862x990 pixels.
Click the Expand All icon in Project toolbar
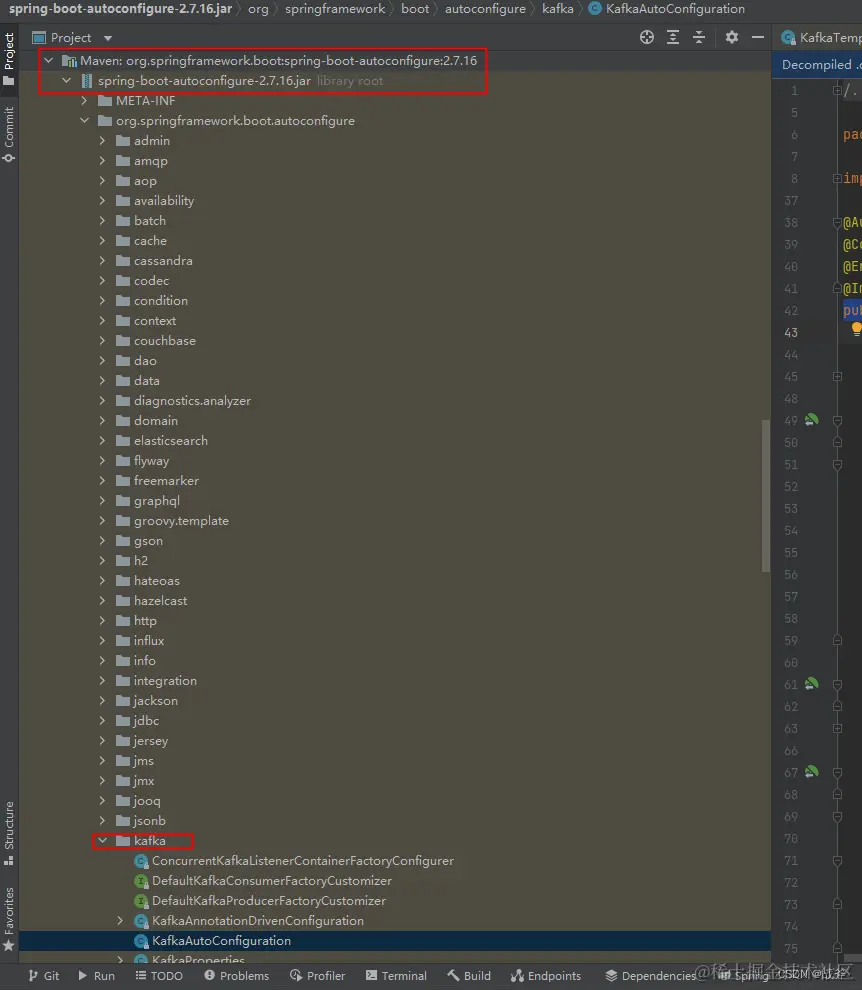pyautogui.click(x=673, y=37)
